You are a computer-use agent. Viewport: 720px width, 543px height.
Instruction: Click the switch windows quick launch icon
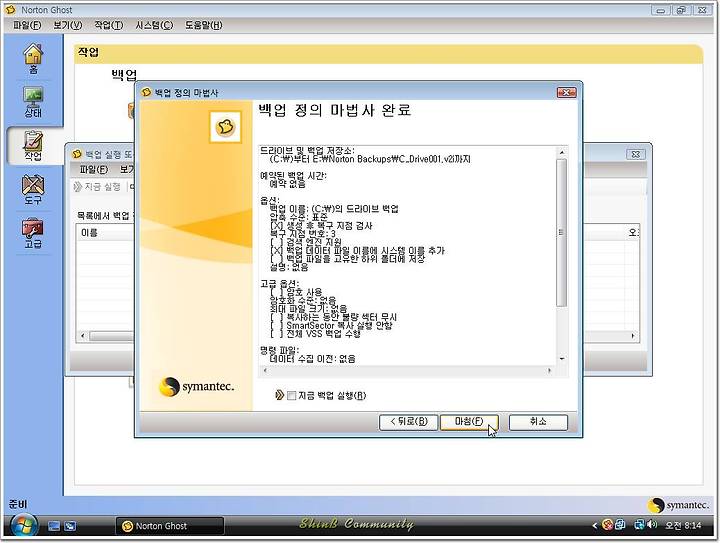[x=70, y=526]
